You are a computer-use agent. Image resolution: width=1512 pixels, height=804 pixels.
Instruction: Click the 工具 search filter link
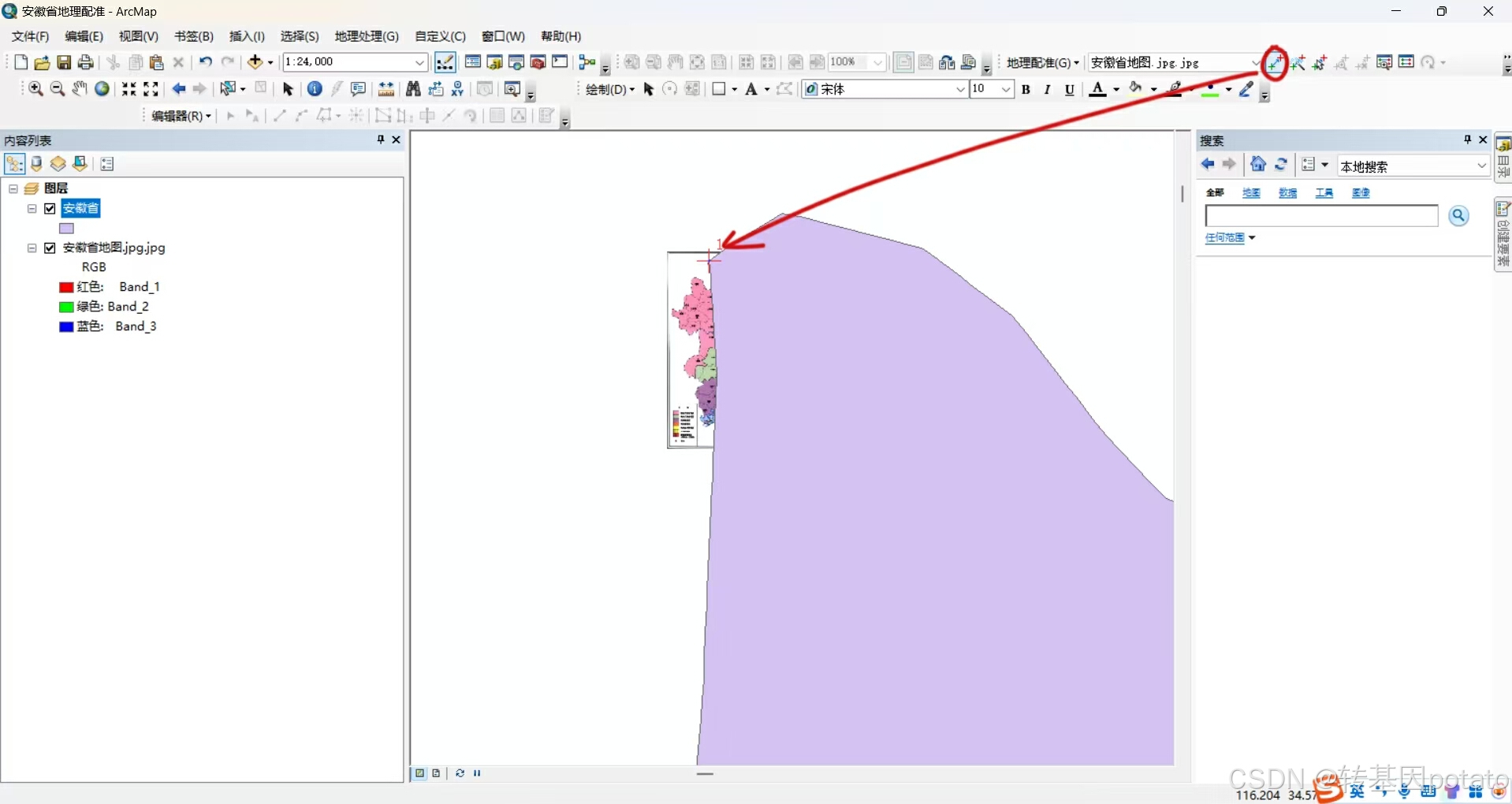(x=1324, y=192)
